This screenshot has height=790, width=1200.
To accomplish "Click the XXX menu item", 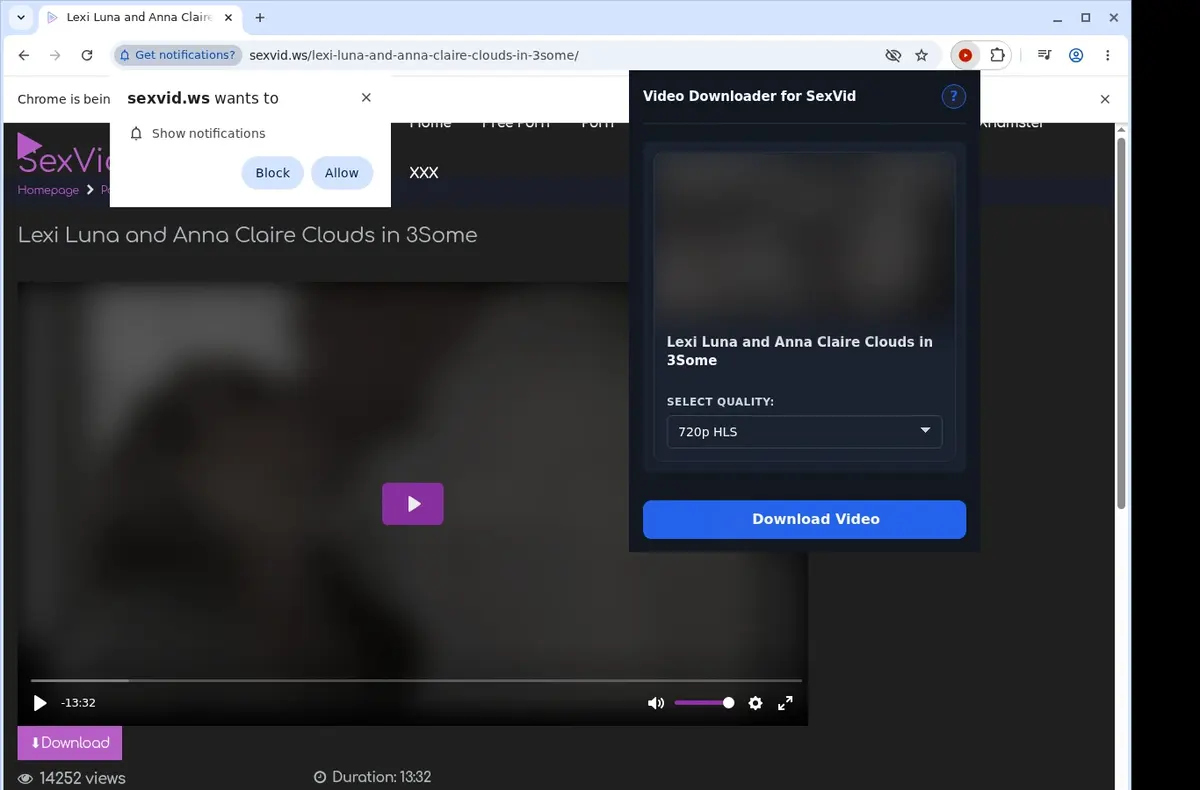I will coord(424,173).
